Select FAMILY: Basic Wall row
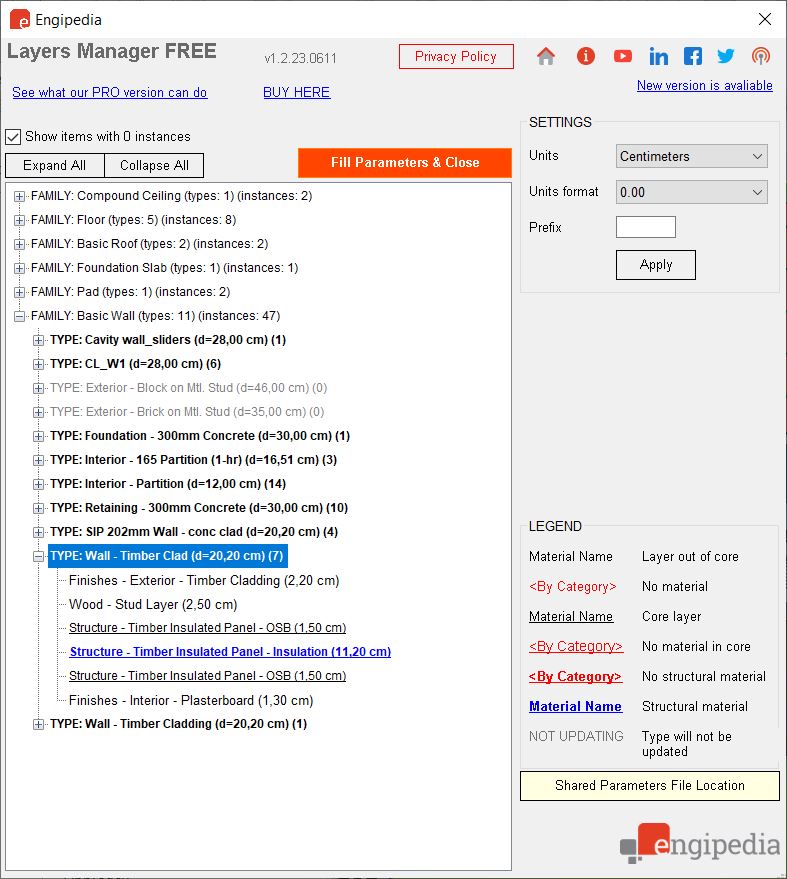Viewport: 787px width, 879px height. point(155,316)
